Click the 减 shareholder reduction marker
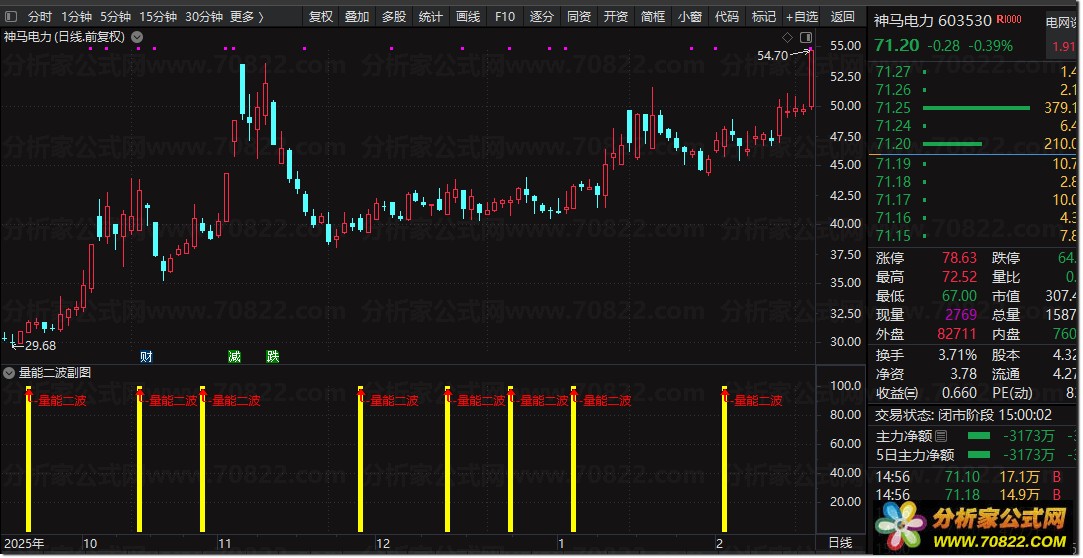1083x558 pixels. 235,356
